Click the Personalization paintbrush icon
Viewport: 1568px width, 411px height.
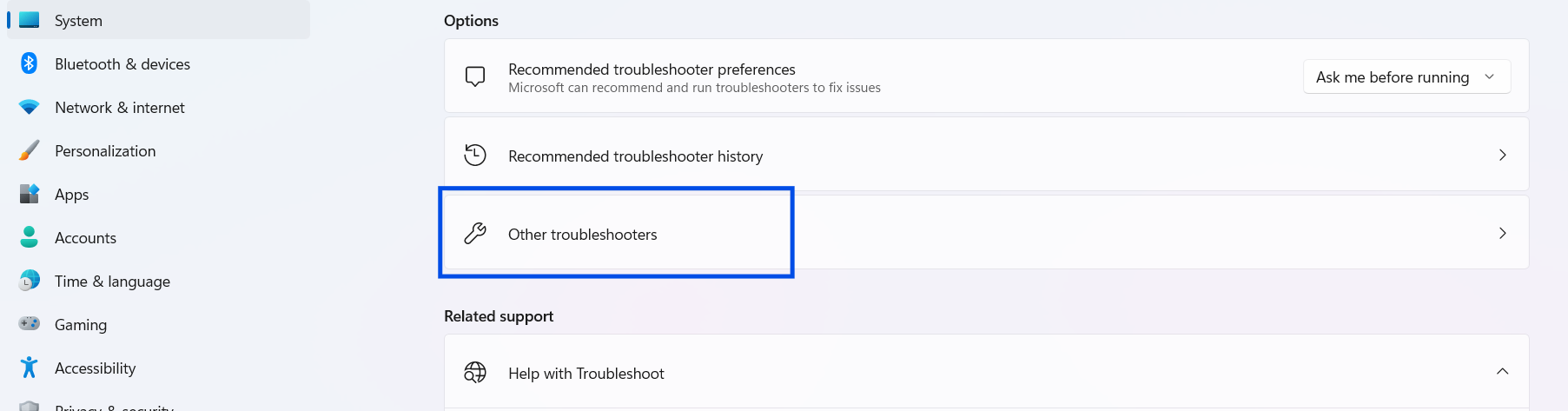(x=29, y=150)
